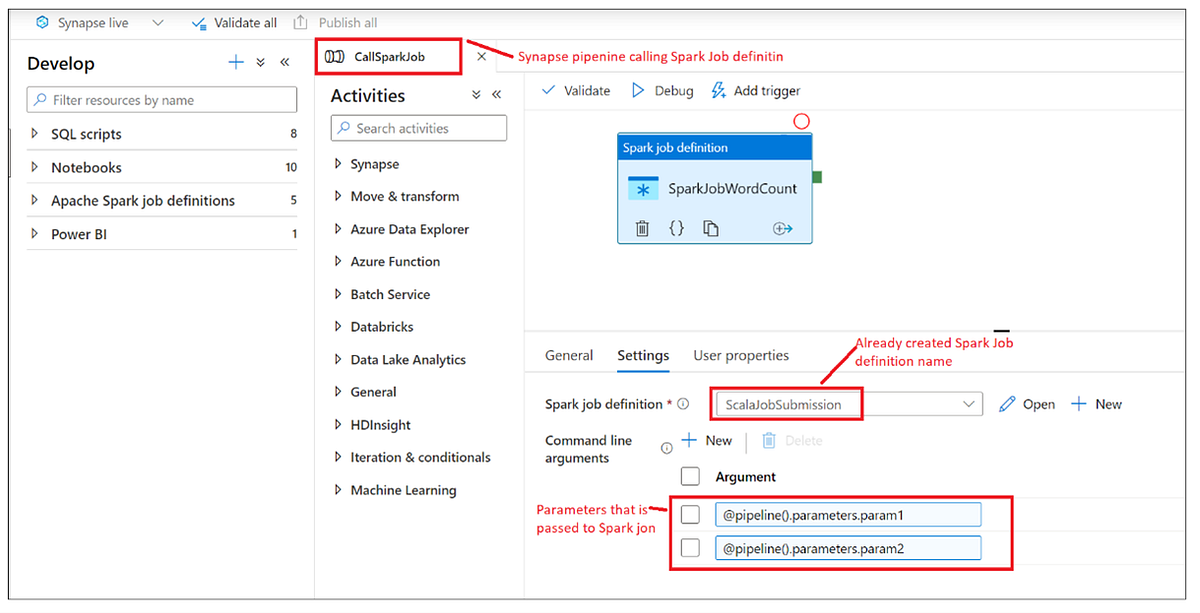Switch to the General tab
Screen dimensions: 1200x613
569,355
